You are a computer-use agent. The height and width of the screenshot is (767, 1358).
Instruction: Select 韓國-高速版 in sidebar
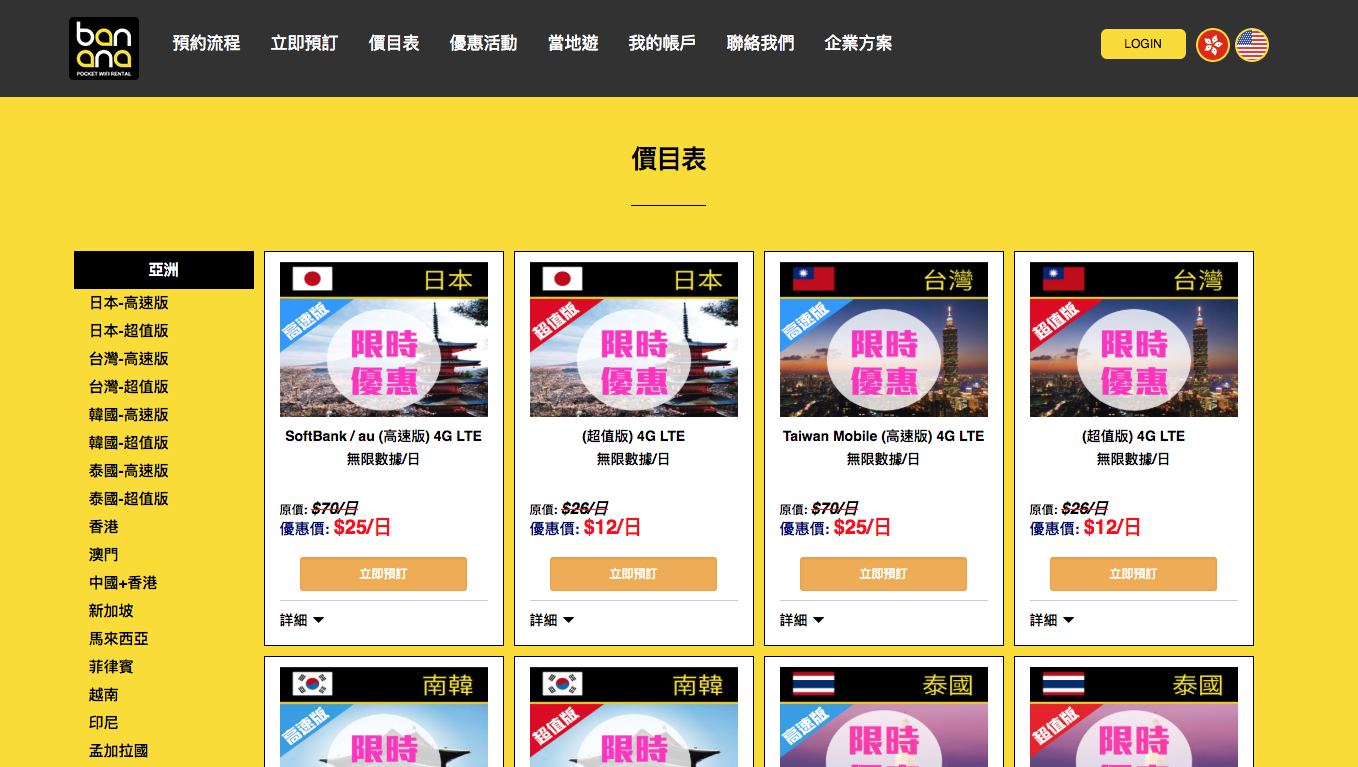coord(129,415)
